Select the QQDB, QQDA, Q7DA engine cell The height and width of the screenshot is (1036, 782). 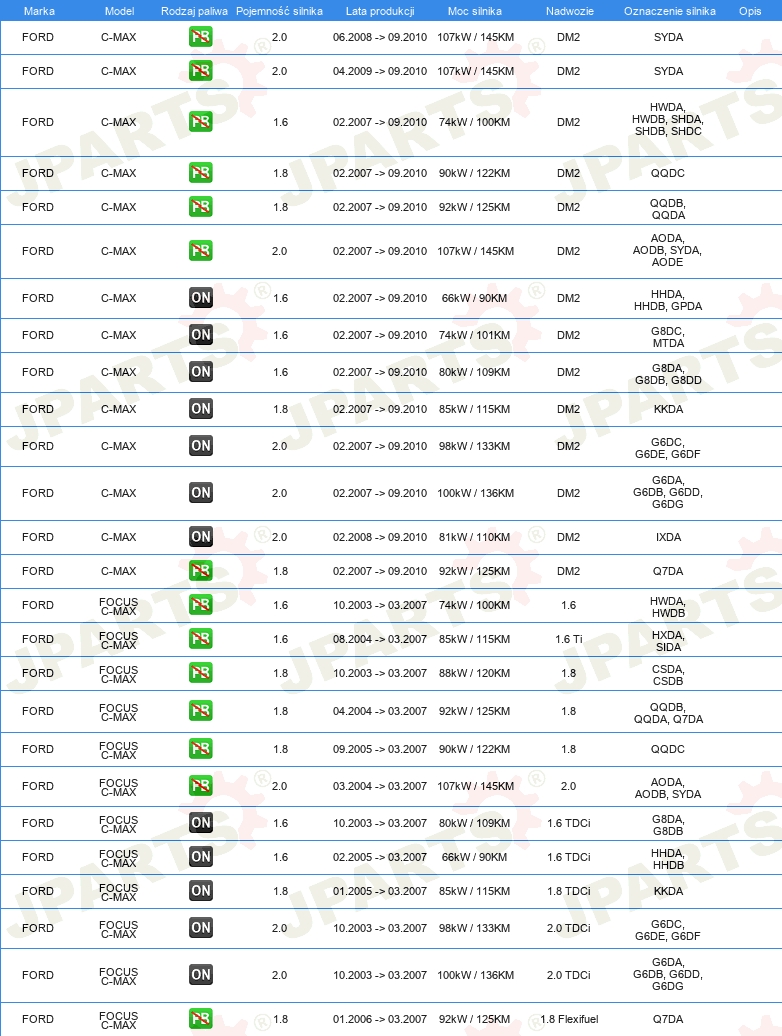click(x=668, y=713)
